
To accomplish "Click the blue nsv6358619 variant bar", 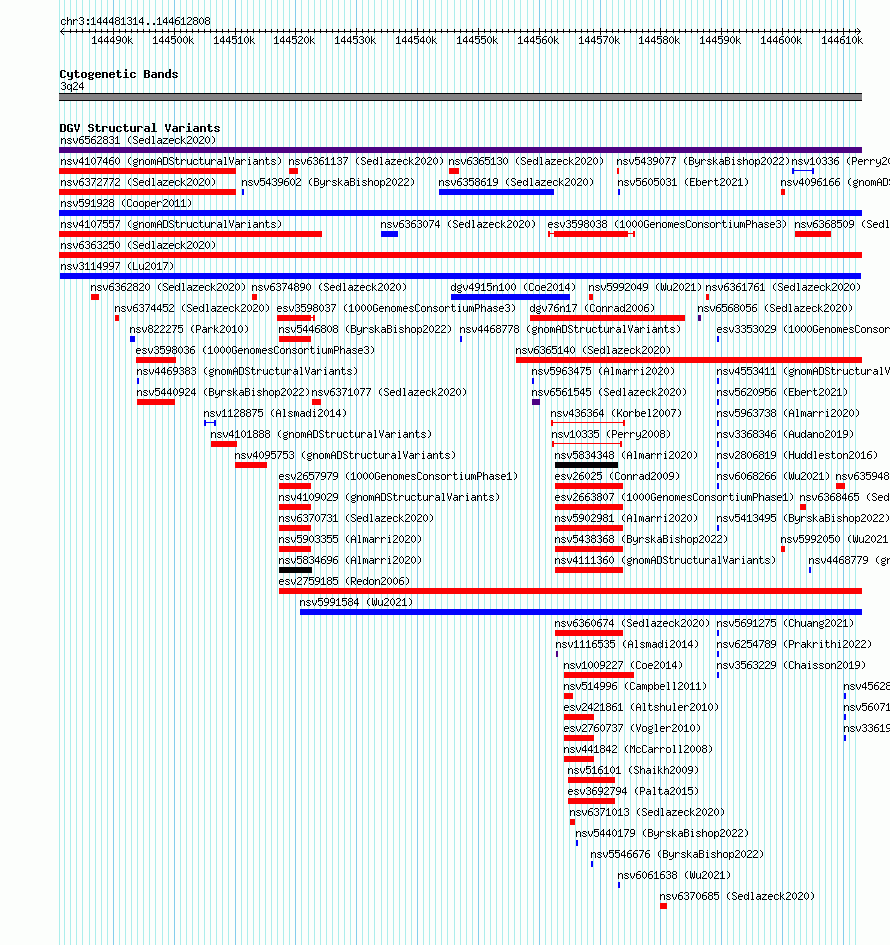I will [x=497, y=192].
